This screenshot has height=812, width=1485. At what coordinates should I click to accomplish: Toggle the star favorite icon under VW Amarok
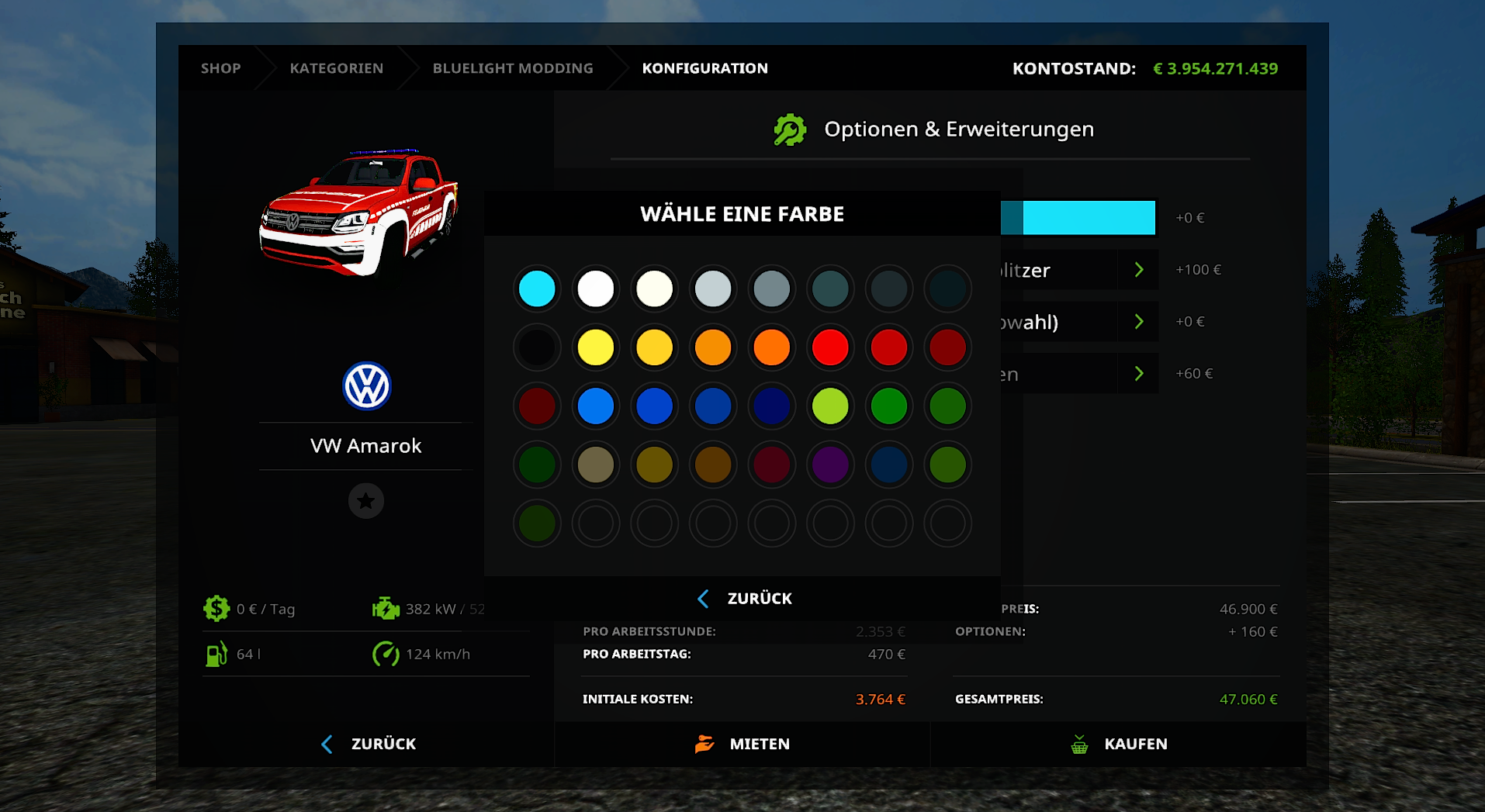click(x=366, y=501)
